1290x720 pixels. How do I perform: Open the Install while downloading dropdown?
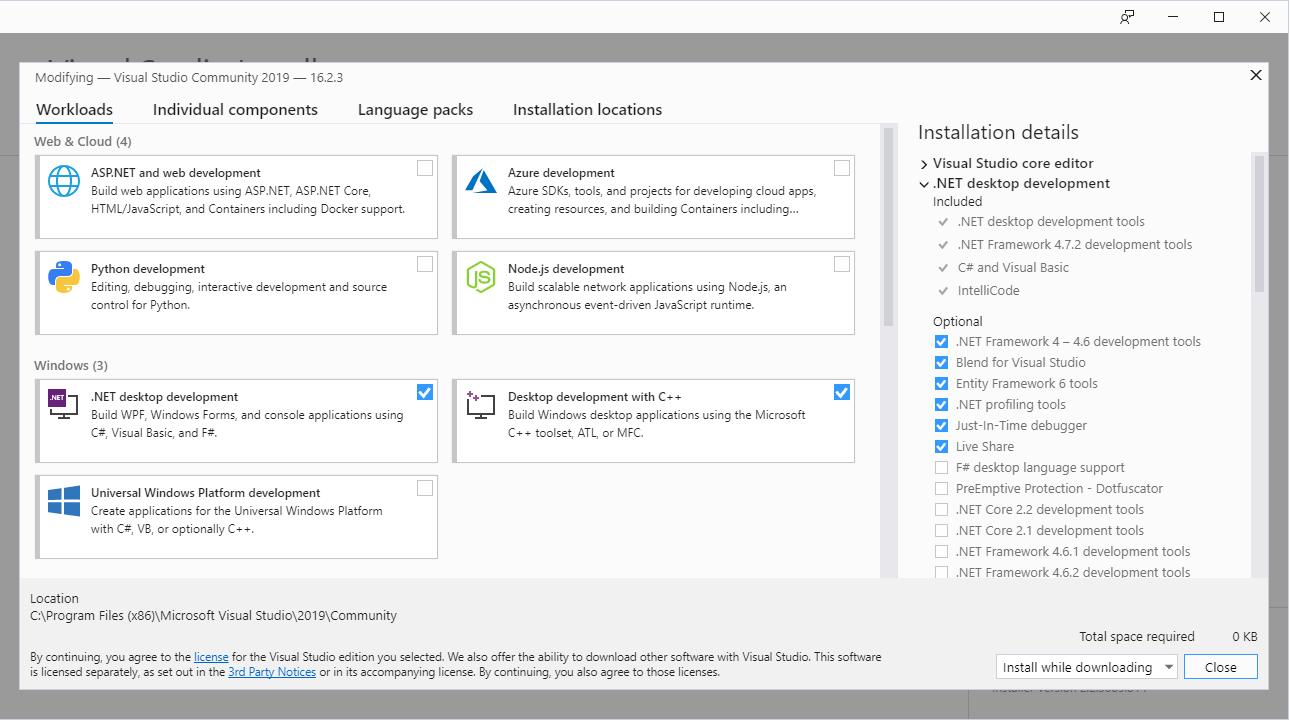(x=1087, y=667)
